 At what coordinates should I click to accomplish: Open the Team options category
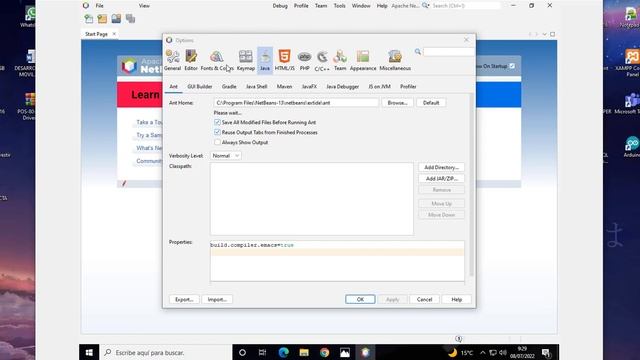[340, 60]
